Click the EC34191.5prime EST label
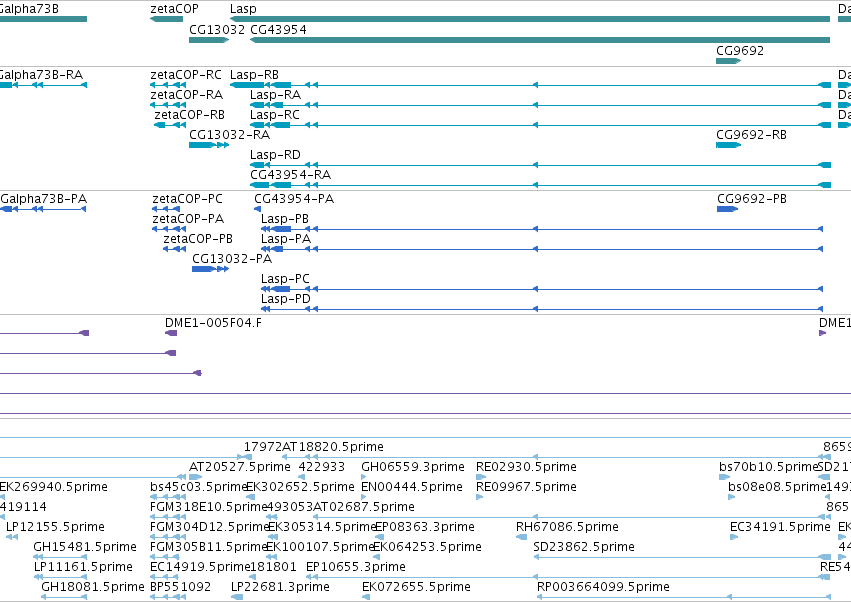The height and width of the screenshot is (602, 851). [x=780, y=527]
